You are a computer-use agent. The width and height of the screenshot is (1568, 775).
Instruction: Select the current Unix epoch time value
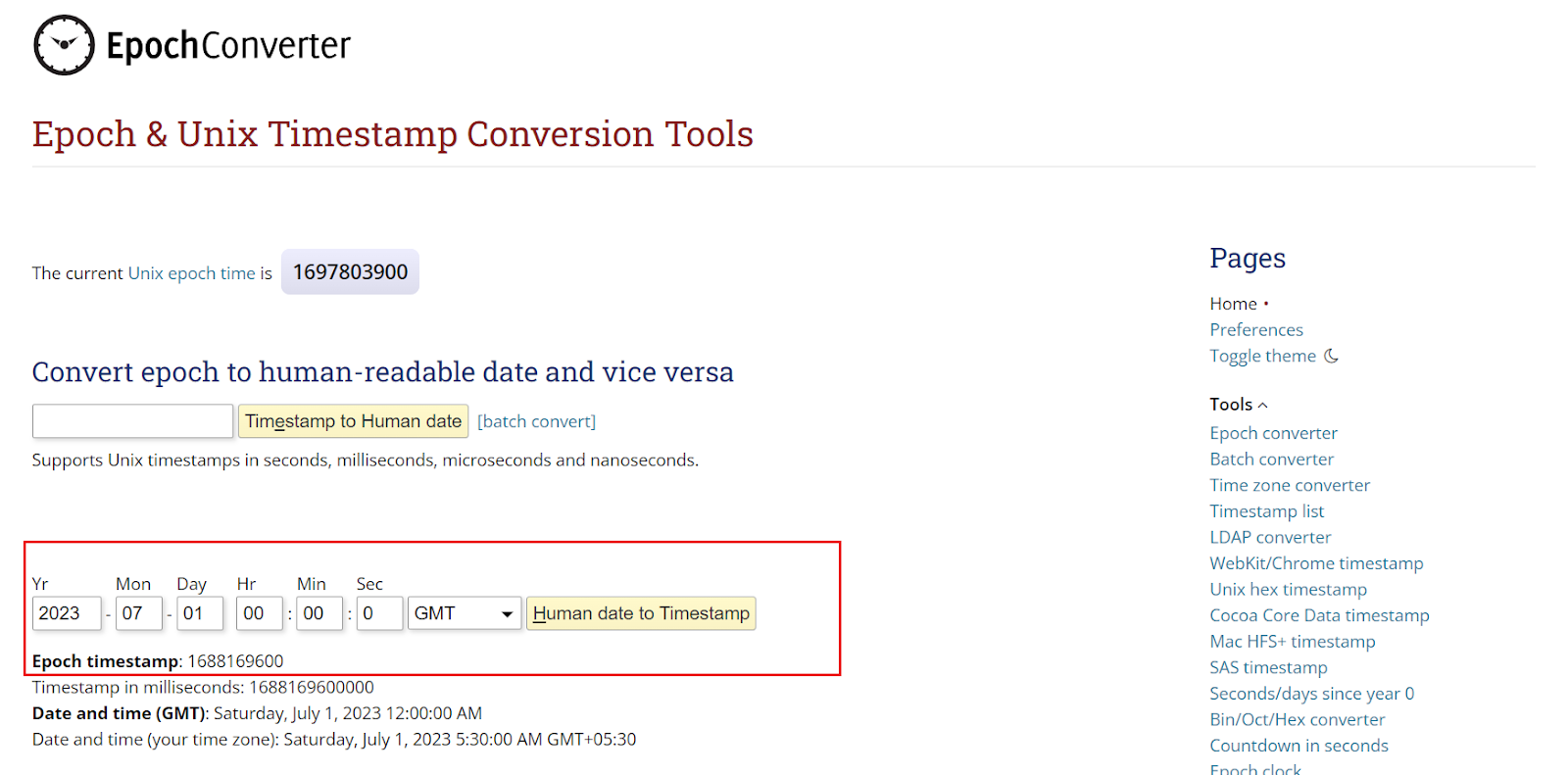point(350,271)
